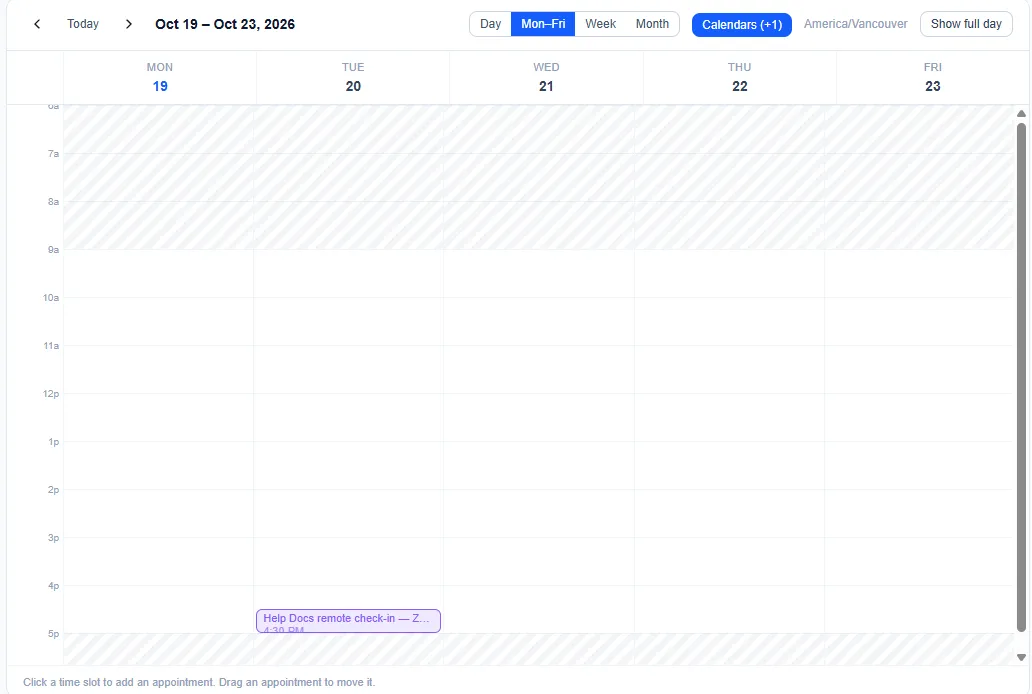Image resolution: width=1032 pixels, height=694 pixels.
Task: Click the 12p time label
Action: (51, 394)
